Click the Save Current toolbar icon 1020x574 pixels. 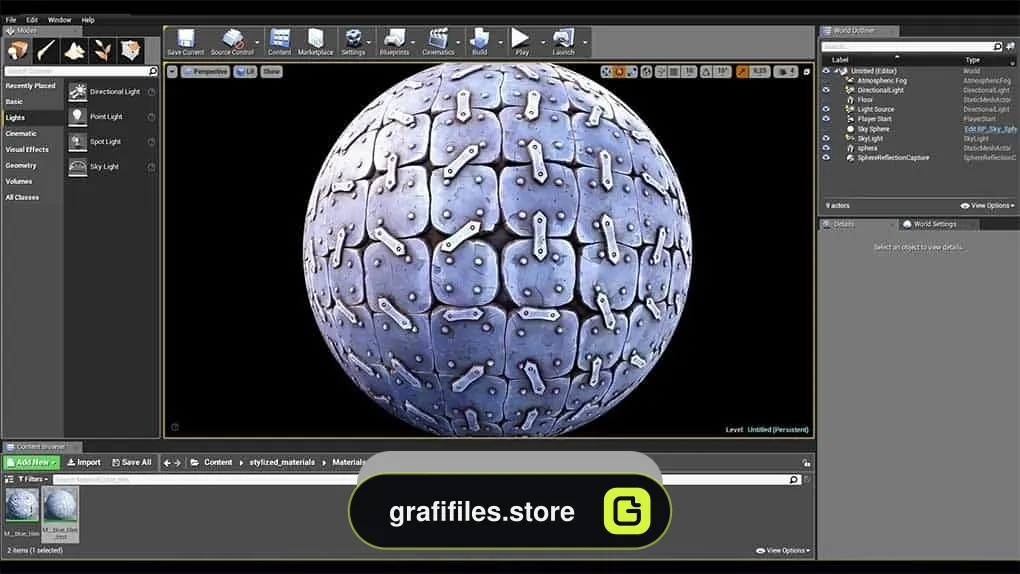click(x=185, y=39)
